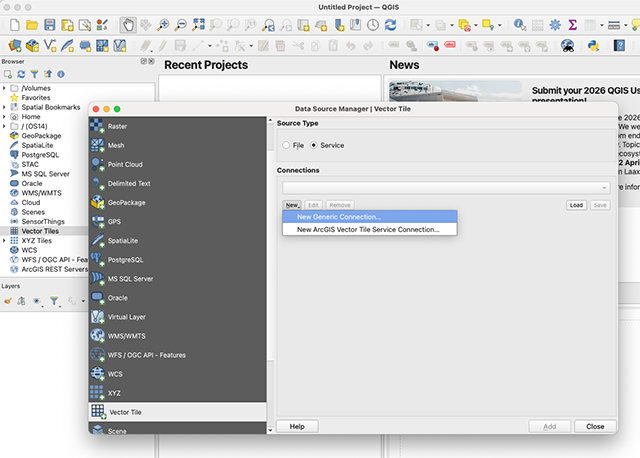640x458 pixels.
Task: Click the New GeoPackage Layer icon
Action: pyautogui.click(x=32, y=45)
